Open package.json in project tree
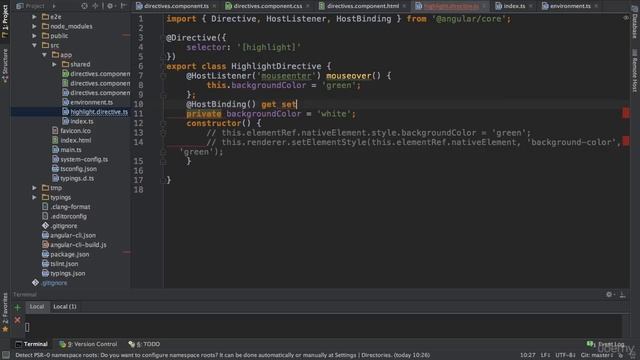 pyautogui.click(x=70, y=254)
